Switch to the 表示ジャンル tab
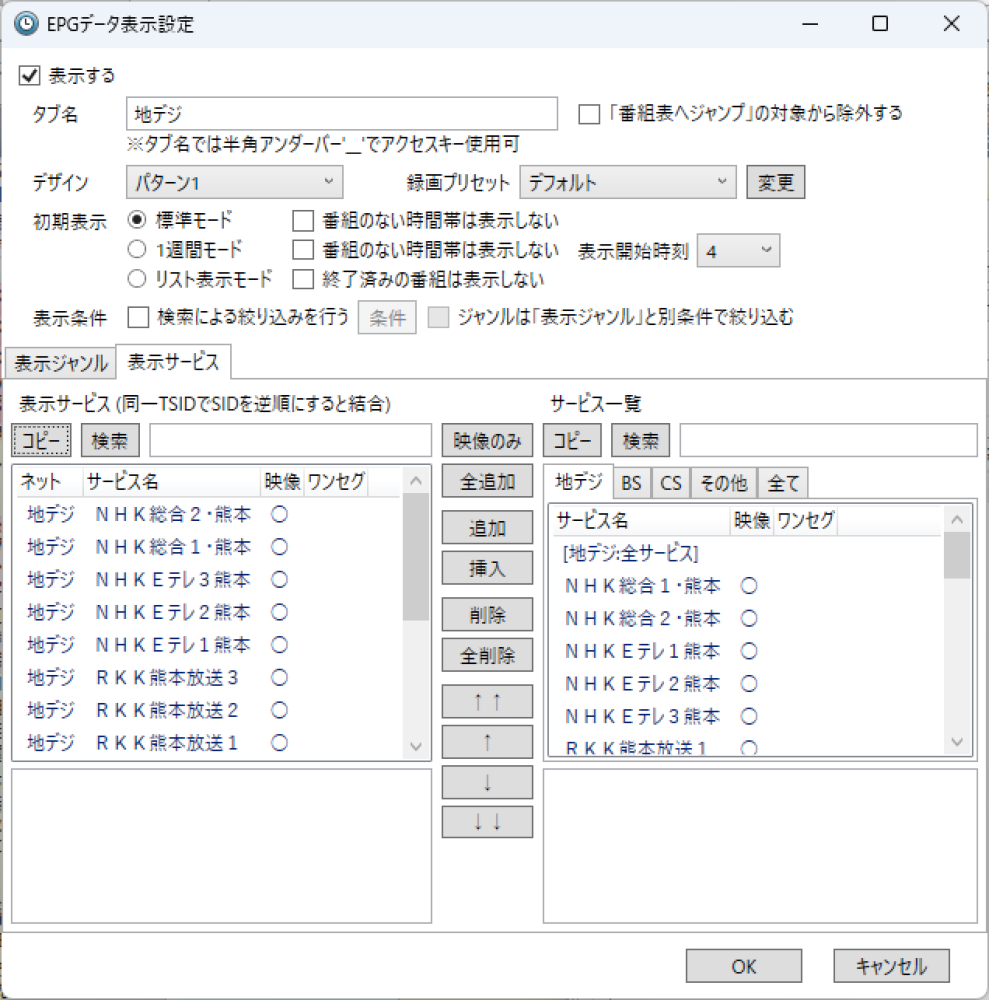Image resolution: width=989 pixels, height=1000 pixels. click(x=61, y=364)
